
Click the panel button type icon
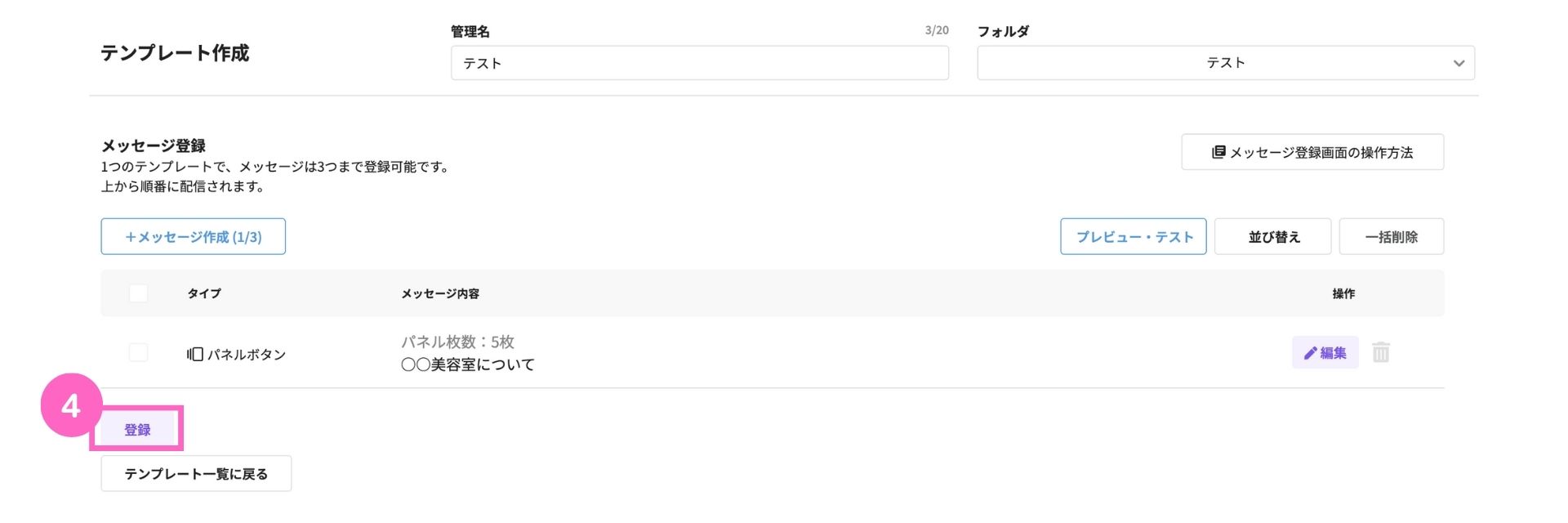tap(194, 354)
